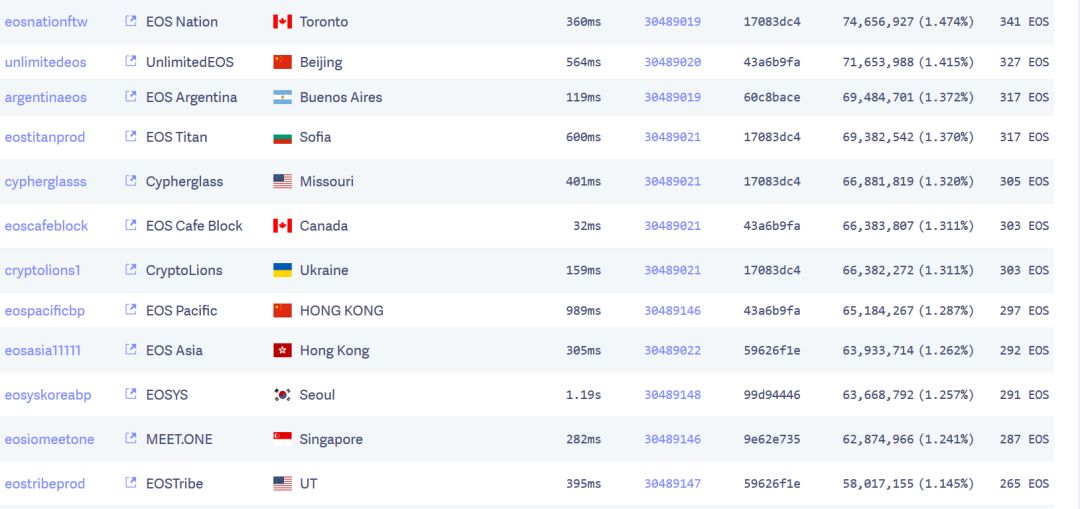Click the Hong Kong flag in EOS Asia row

[x=282, y=351]
